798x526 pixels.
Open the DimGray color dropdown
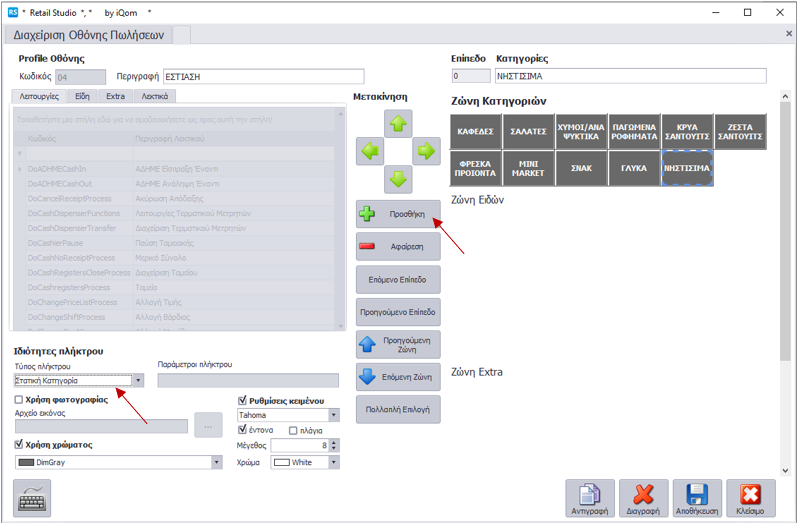[x=217, y=462]
